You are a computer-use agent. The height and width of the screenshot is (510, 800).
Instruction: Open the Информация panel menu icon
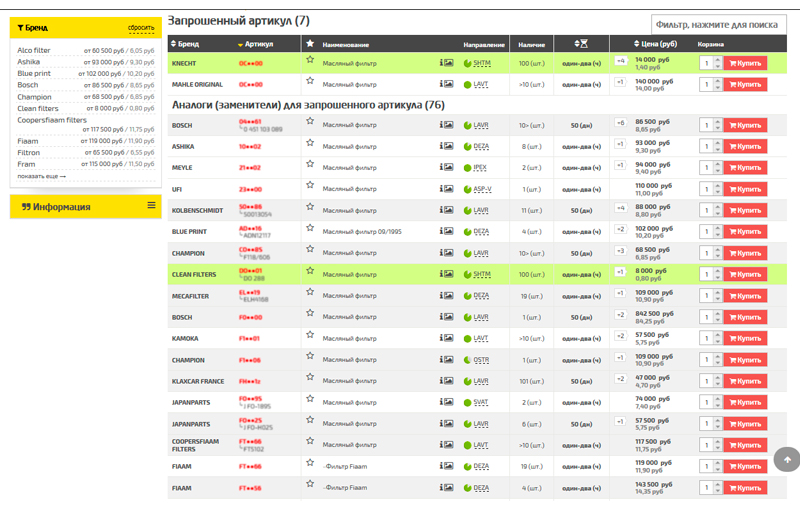[152, 205]
